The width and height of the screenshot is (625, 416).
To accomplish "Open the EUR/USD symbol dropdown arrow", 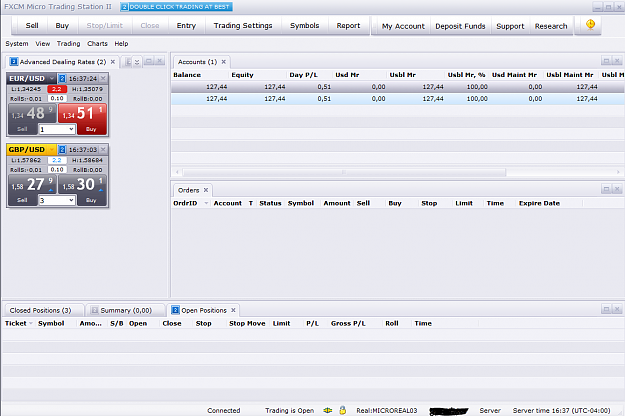I will (x=51, y=78).
